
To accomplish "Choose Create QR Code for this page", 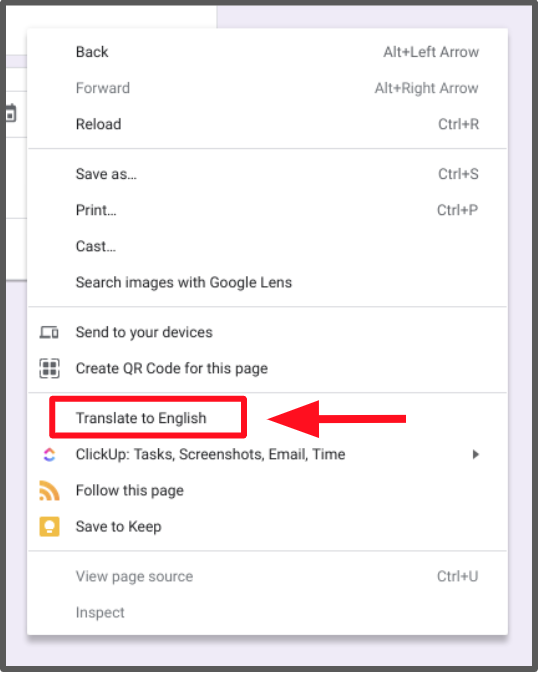I will (267, 368).
